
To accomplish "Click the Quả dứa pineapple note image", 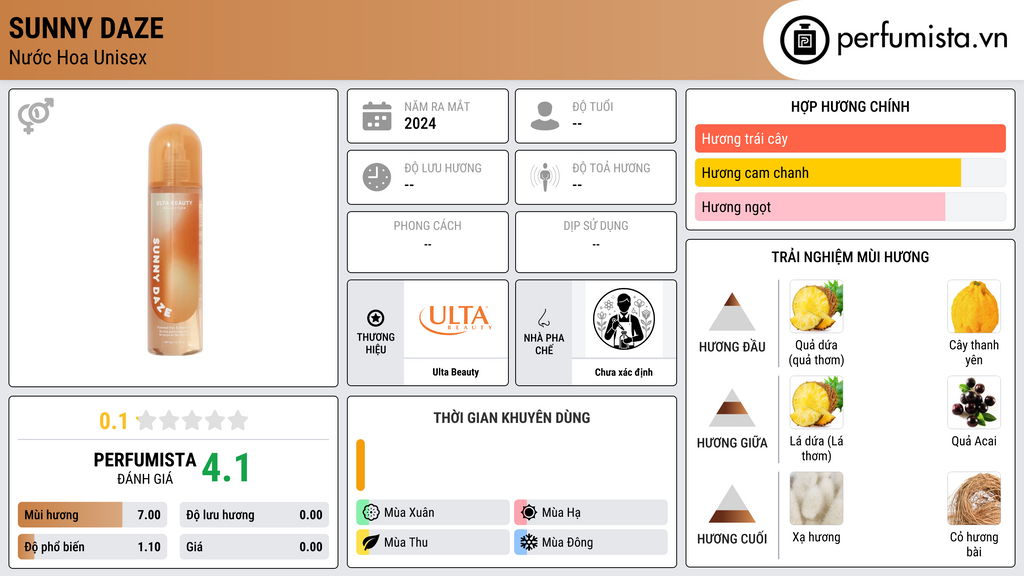I will tap(816, 306).
